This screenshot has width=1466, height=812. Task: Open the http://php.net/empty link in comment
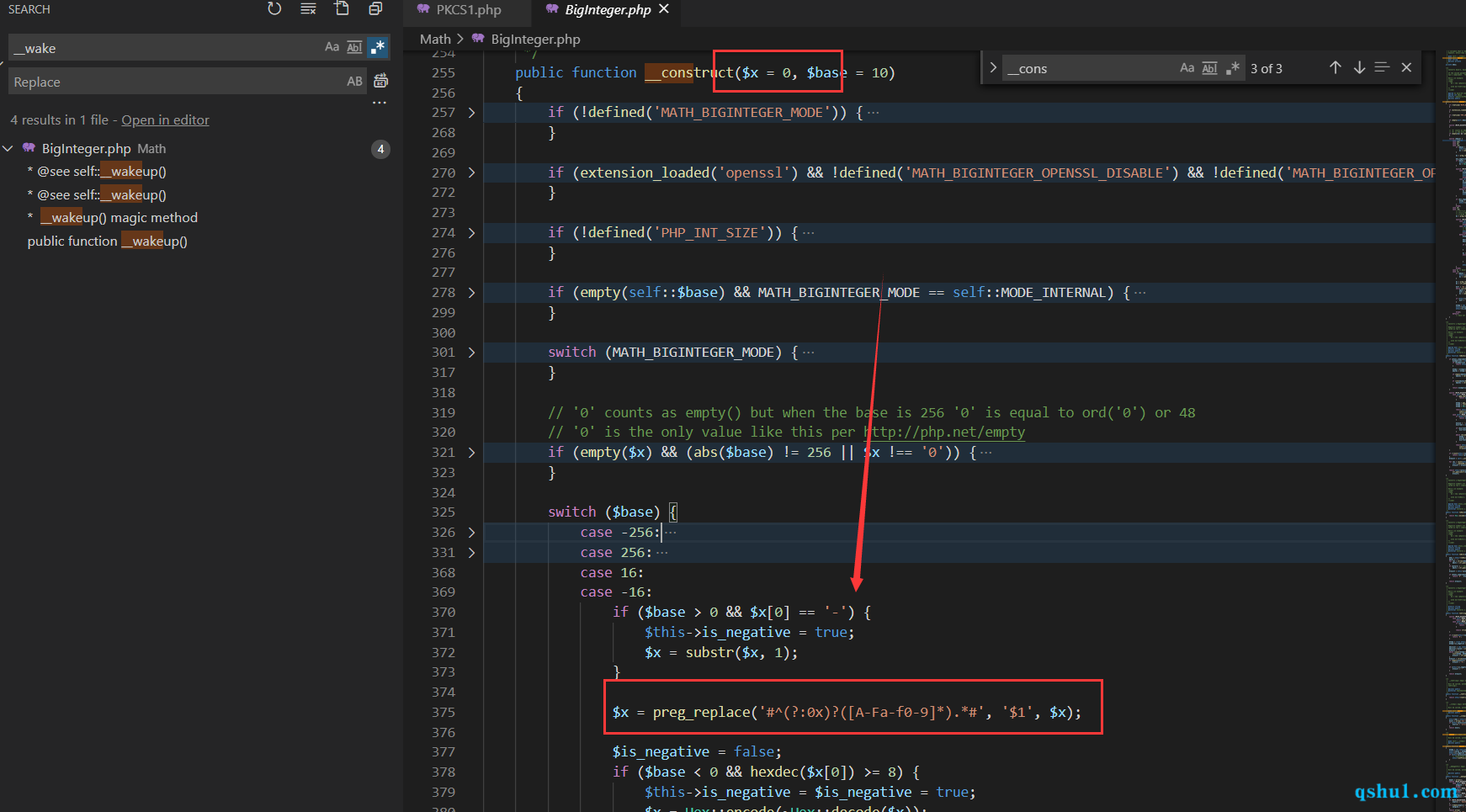coord(944,433)
